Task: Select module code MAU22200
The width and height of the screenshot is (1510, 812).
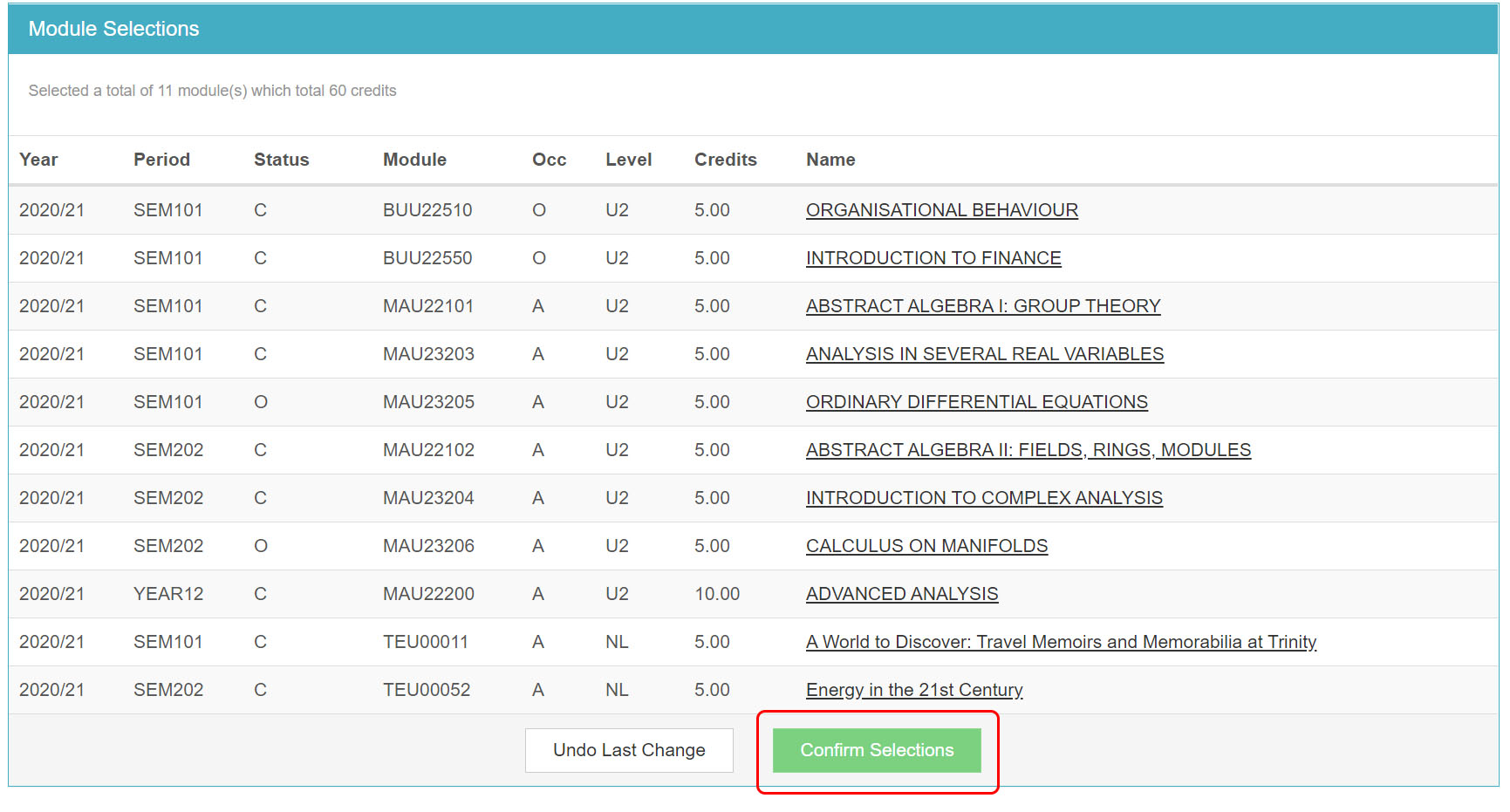Action: pos(428,594)
